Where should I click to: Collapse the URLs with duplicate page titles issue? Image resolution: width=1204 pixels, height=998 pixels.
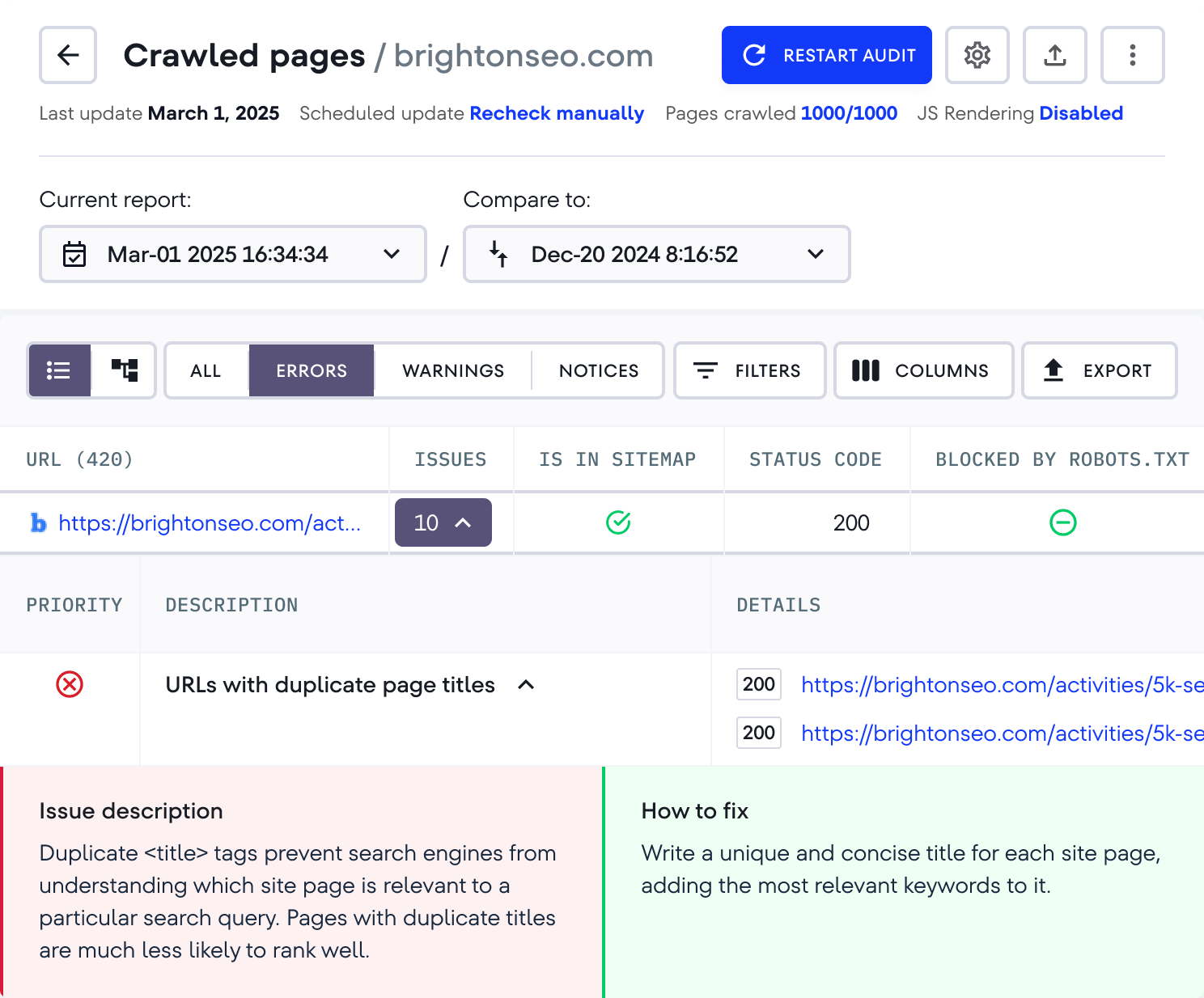click(x=526, y=684)
